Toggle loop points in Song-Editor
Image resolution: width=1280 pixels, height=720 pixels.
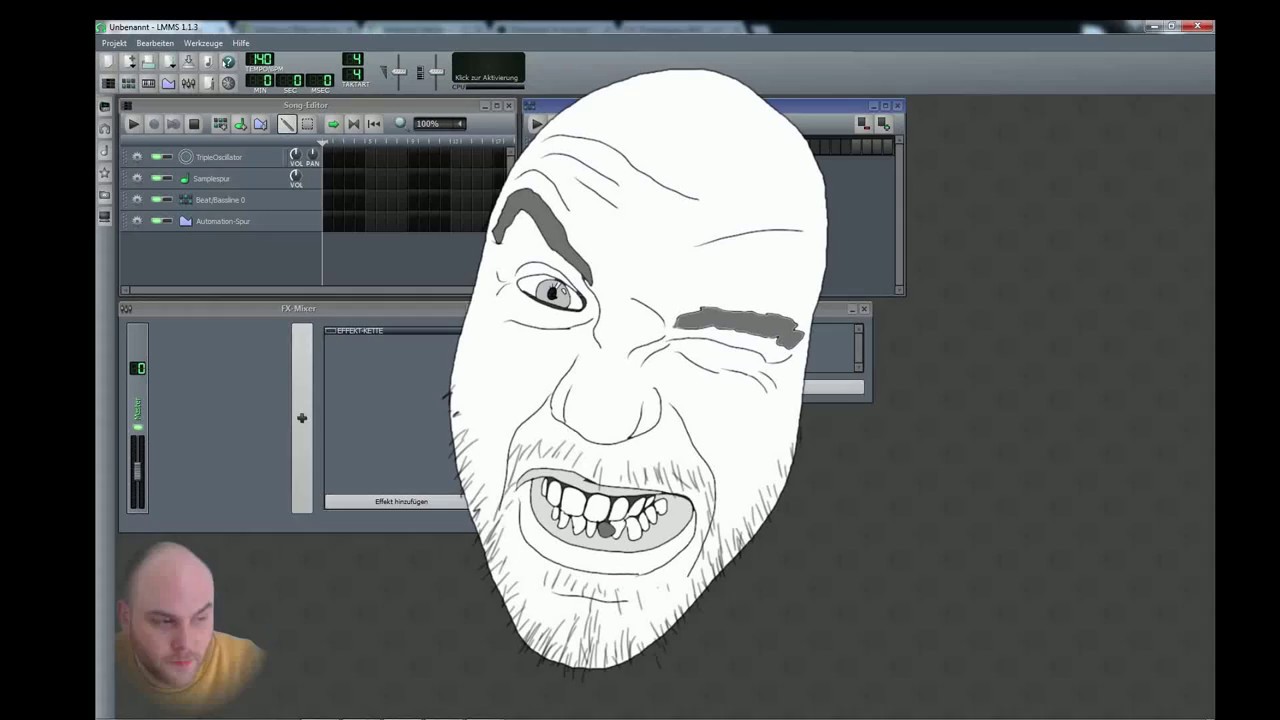[x=353, y=124]
